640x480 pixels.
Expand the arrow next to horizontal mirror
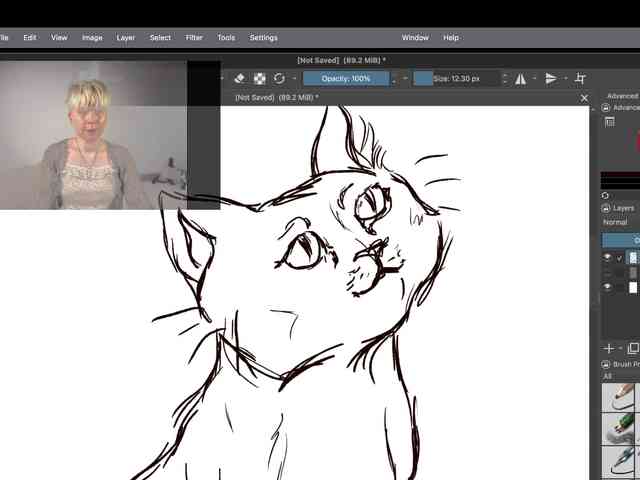[535, 78]
